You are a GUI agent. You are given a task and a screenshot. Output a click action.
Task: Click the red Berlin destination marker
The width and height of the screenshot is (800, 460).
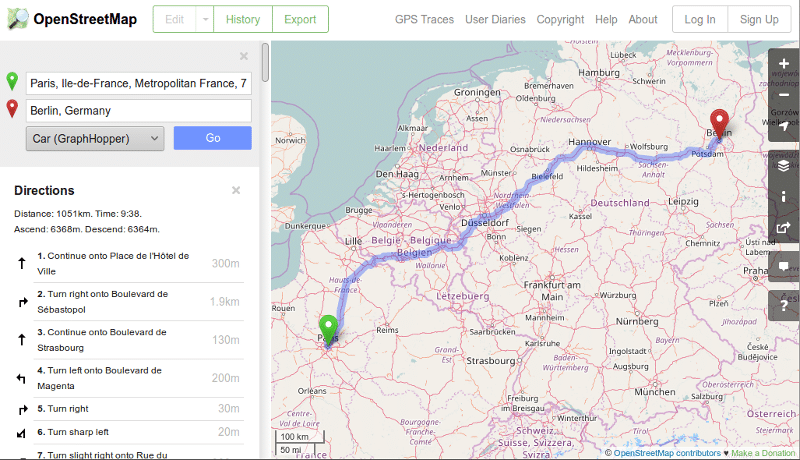tap(718, 124)
